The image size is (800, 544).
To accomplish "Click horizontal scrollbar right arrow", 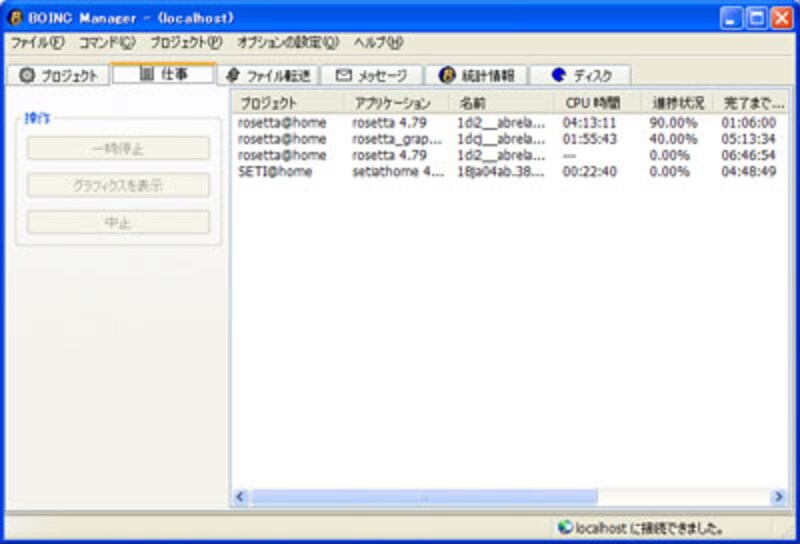I will (779, 497).
